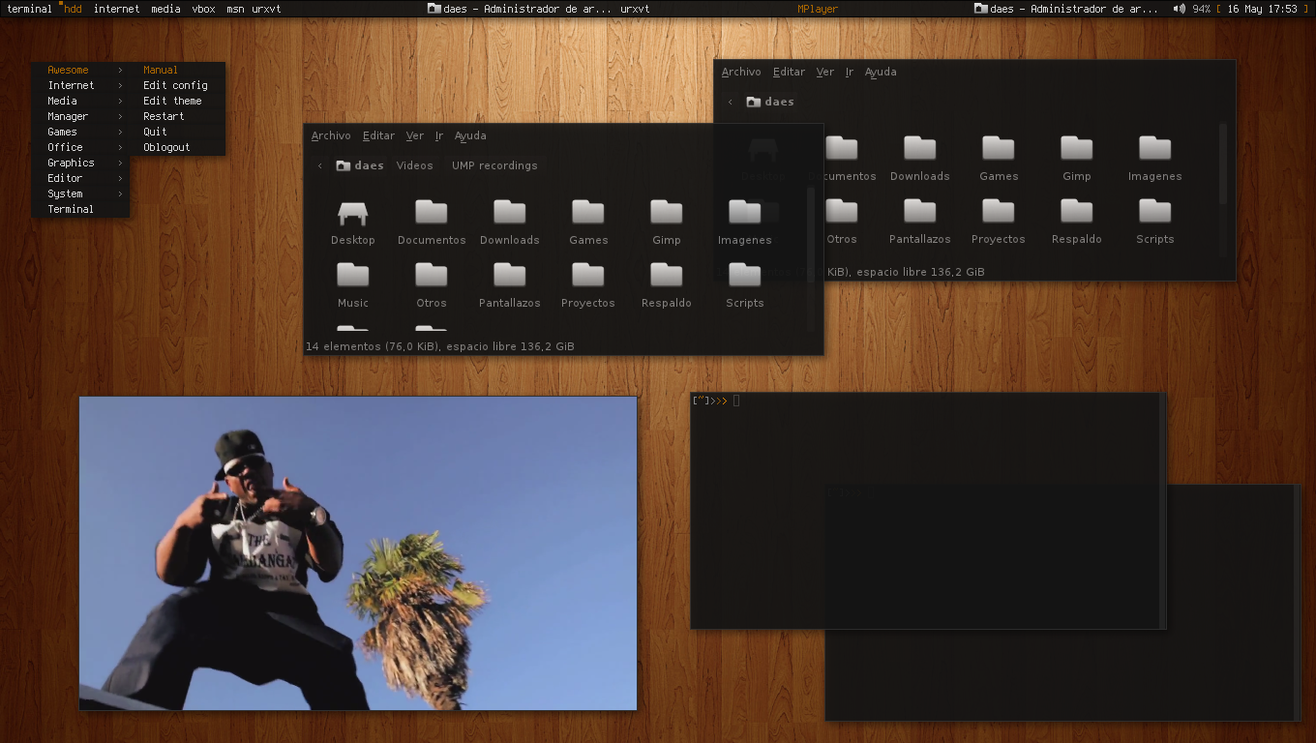The width and height of the screenshot is (1316, 743).
Task: Expand the Graphics submenu in the Awesome menu
Action: (x=70, y=162)
